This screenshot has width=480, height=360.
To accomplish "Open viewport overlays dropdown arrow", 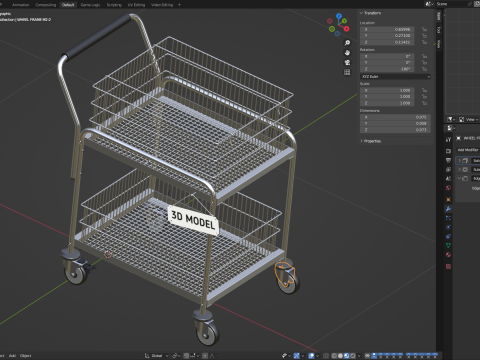I will tap(317, 356).
